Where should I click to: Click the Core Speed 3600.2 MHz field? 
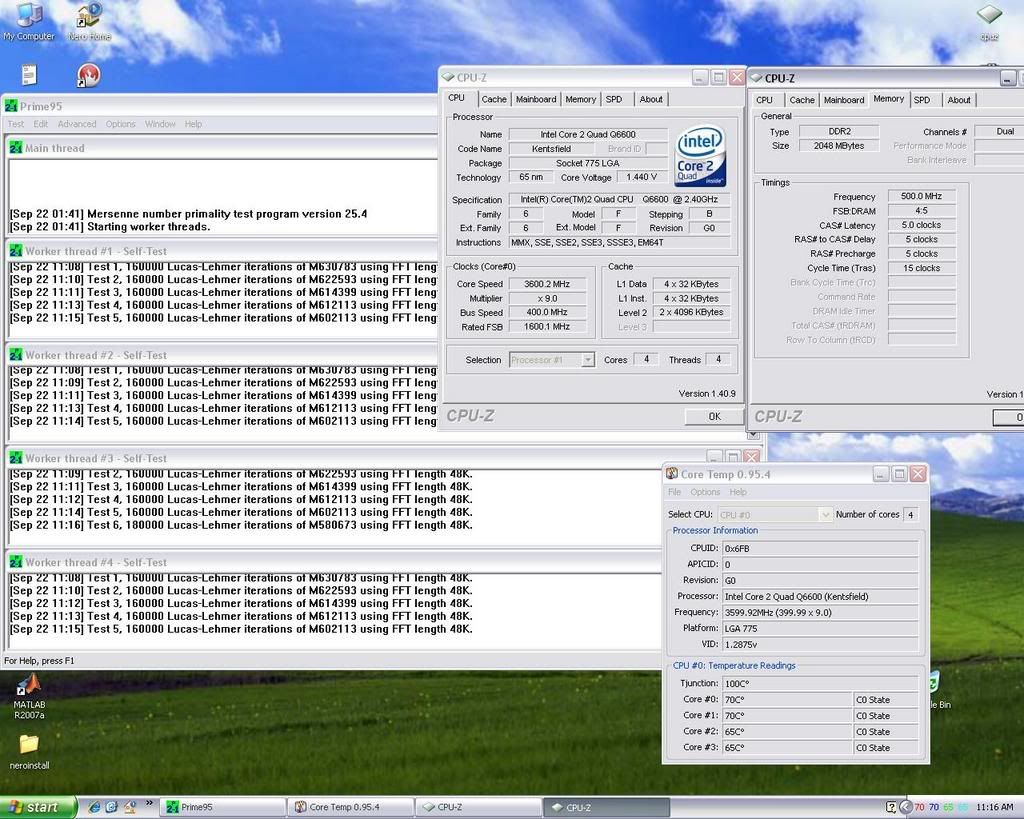547,284
